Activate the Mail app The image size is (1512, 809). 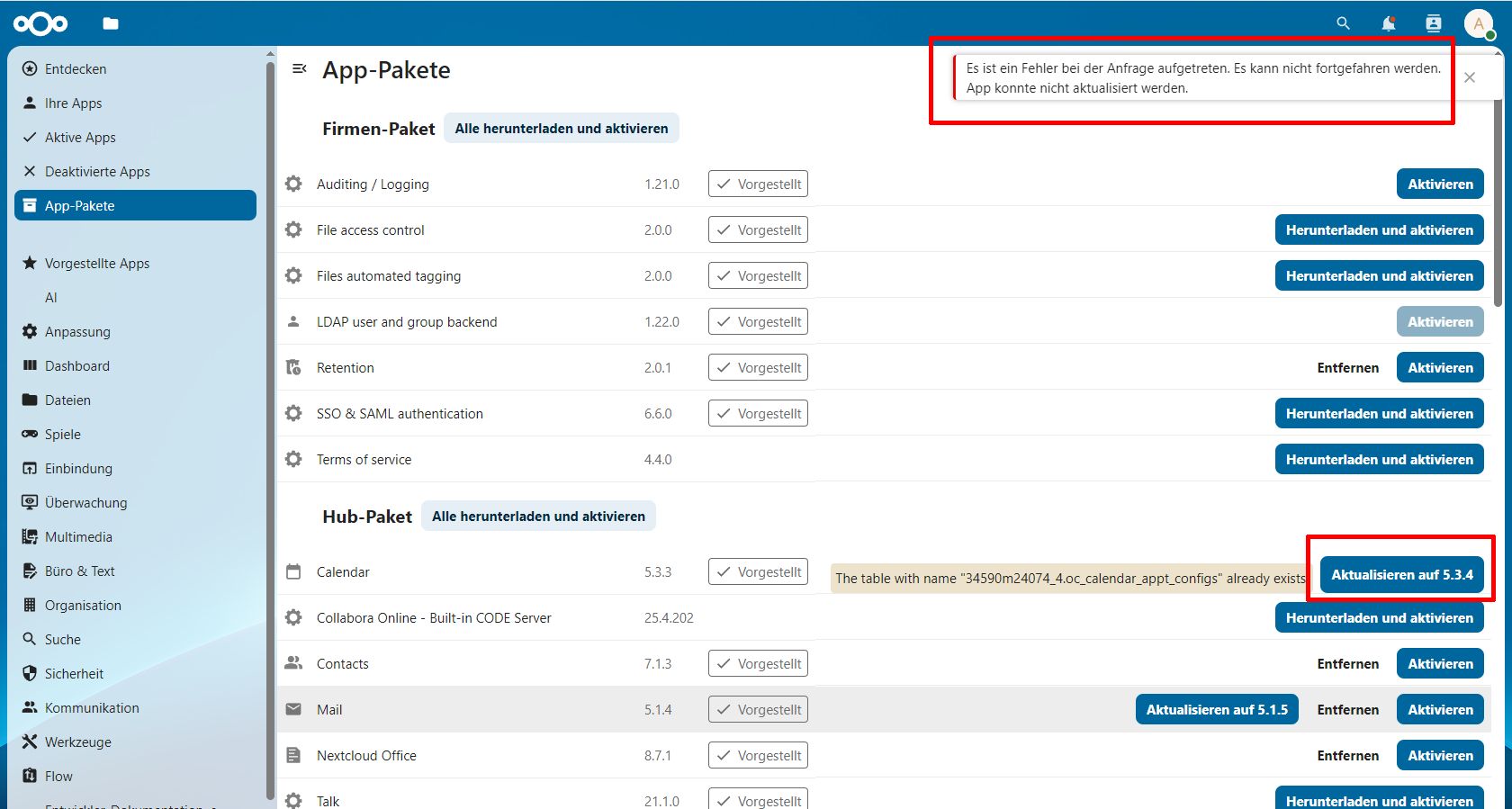(1440, 709)
